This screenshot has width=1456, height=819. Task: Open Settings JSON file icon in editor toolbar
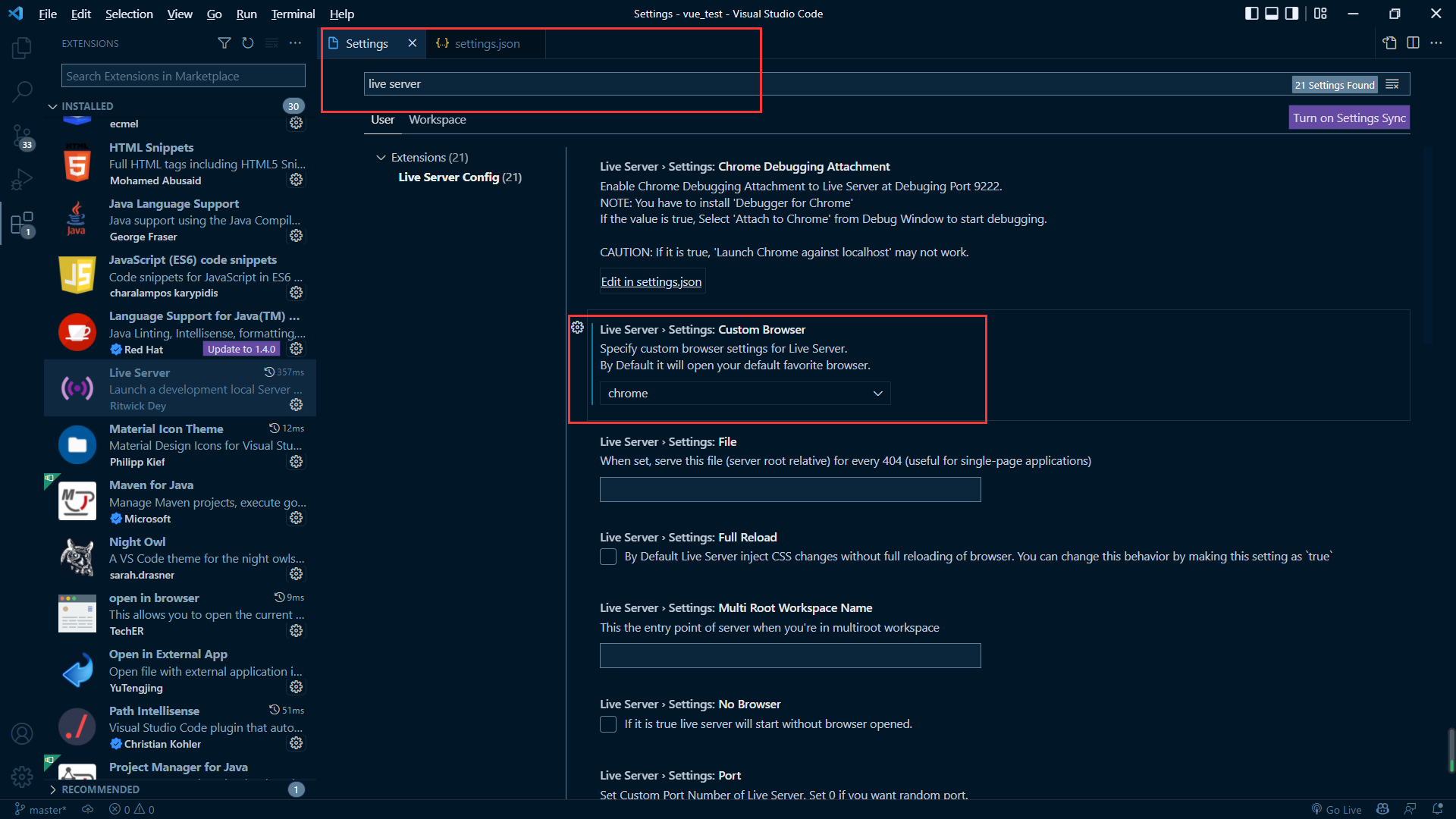pyautogui.click(x=1389, y=43)
